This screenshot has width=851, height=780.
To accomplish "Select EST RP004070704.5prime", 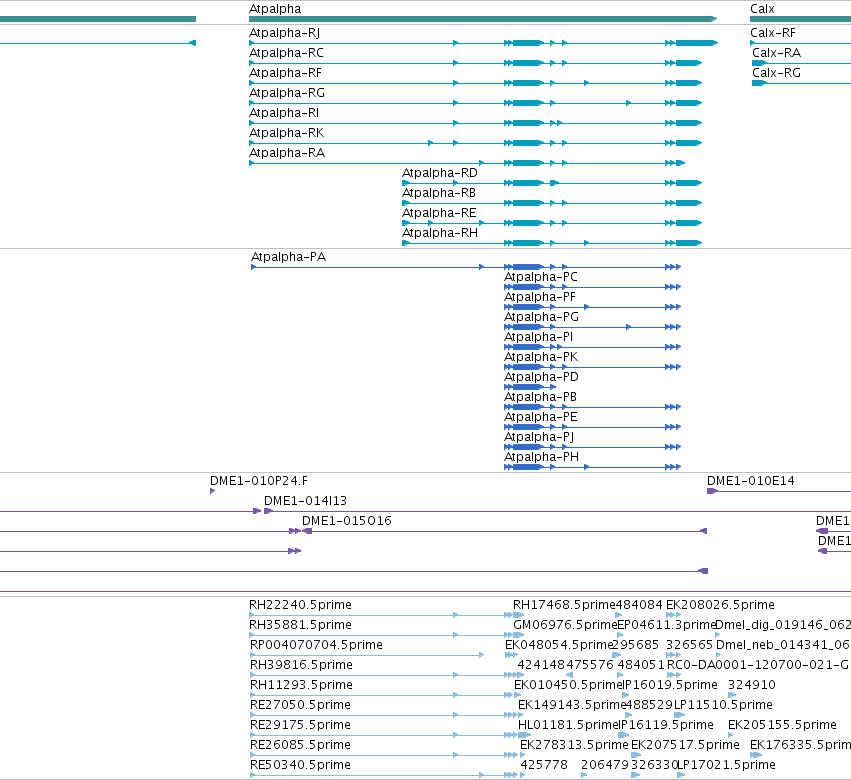I will 316,645.
